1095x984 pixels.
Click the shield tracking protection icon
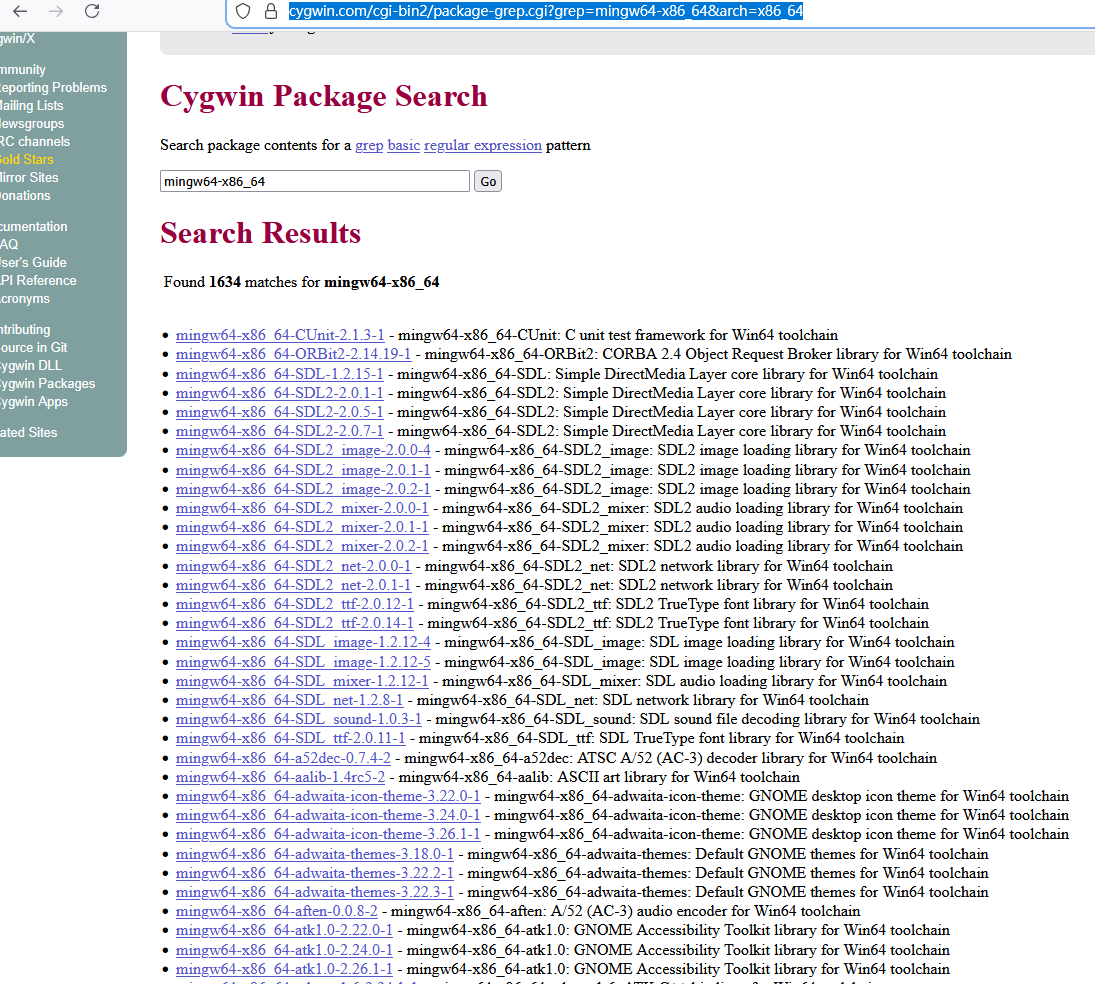click(242, 11)
